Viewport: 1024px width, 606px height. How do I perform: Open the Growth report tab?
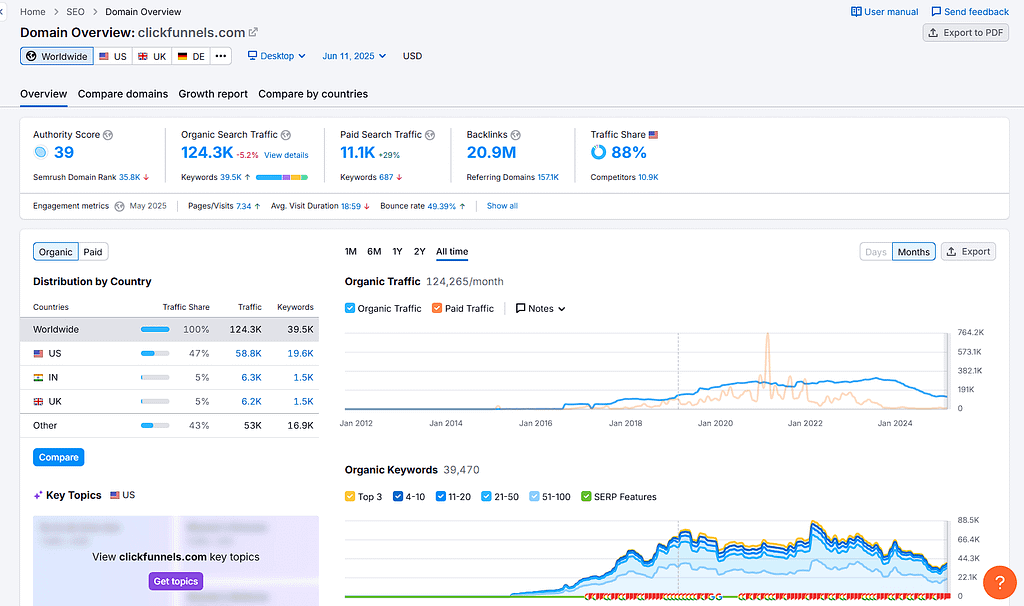(x=213, y=94)
